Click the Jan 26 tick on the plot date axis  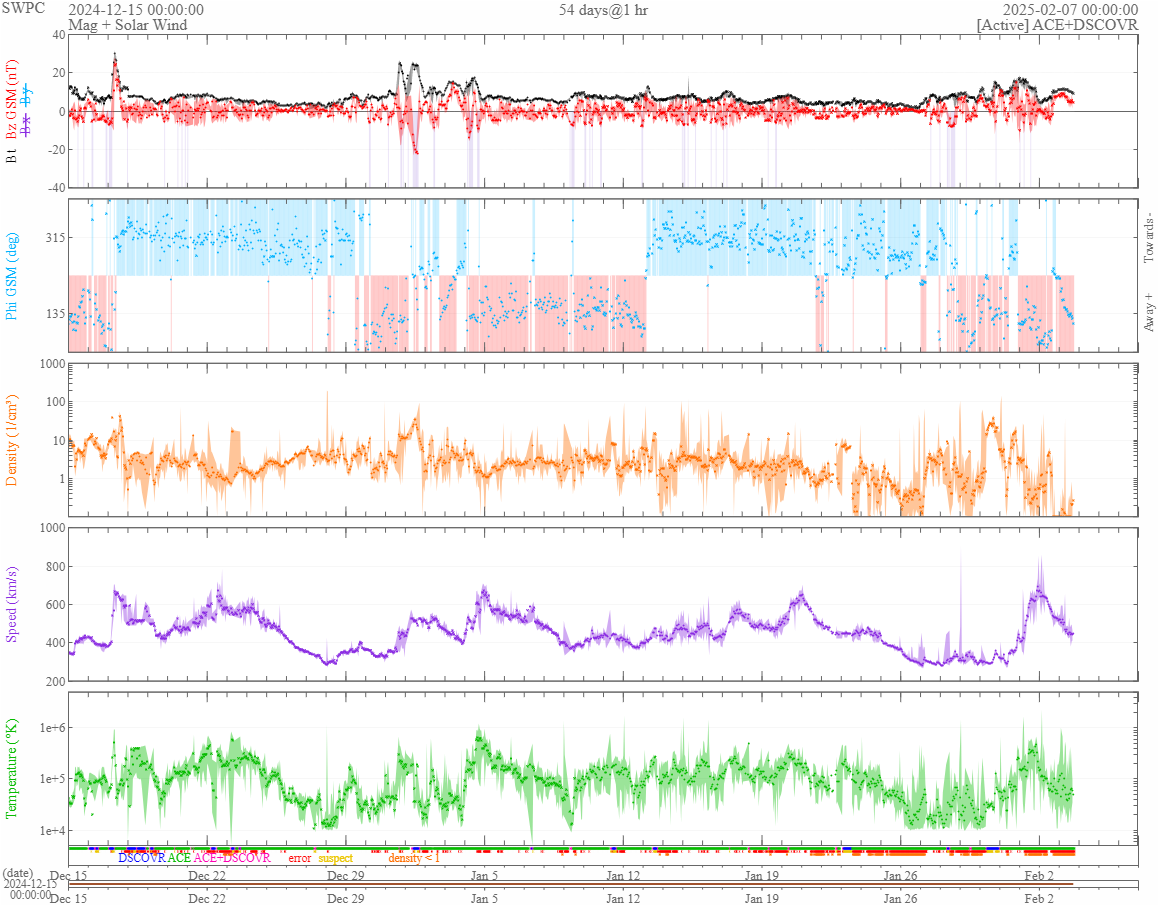900,875
